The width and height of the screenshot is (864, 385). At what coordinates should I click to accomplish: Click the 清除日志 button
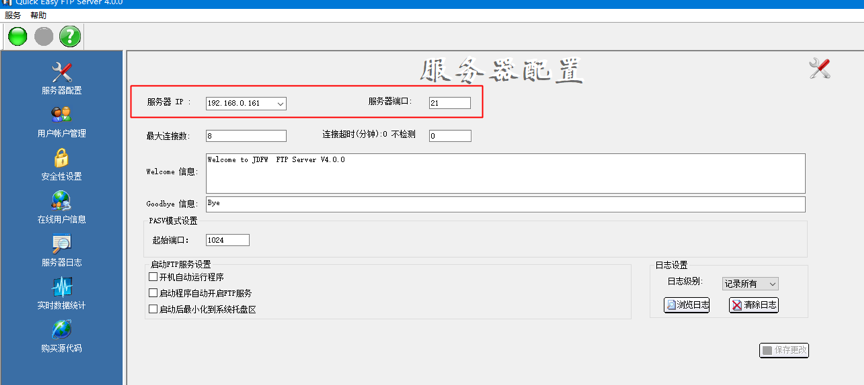tap(754, 305)
